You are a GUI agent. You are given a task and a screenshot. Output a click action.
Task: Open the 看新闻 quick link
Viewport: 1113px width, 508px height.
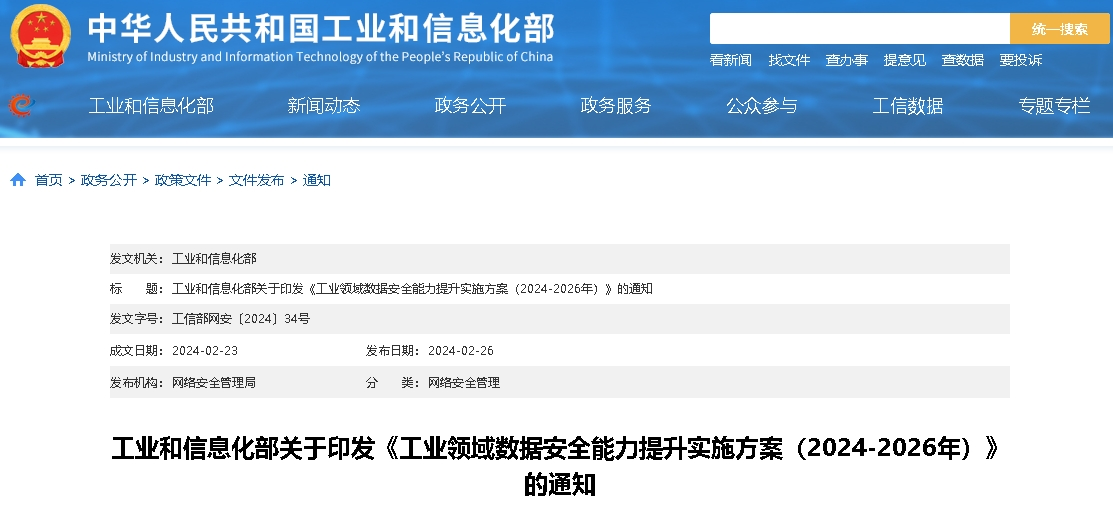(730, 60)
